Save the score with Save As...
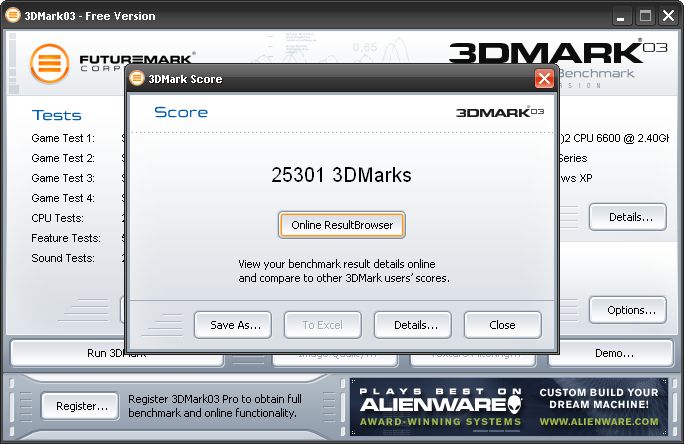The width and height of the screenshot is (684, 444). (x=233, y=325)
